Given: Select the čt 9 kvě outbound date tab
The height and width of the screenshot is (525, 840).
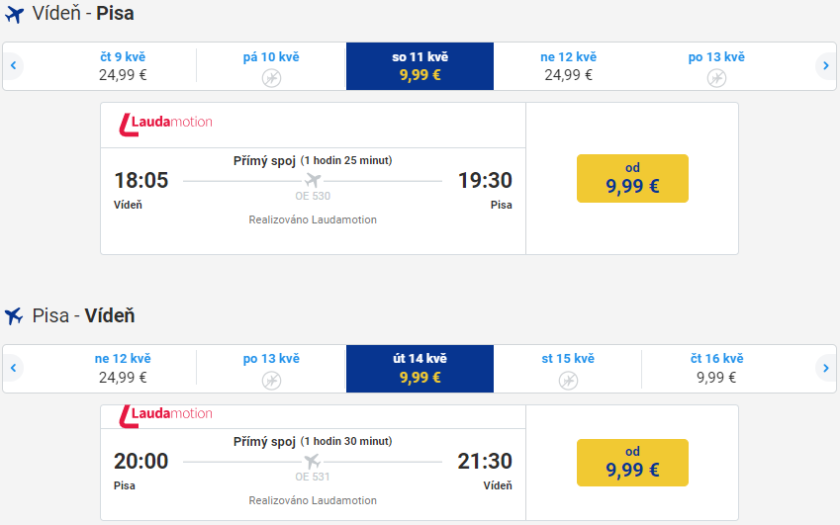Looking at the screenshot, I should click(x=123, y=66).
